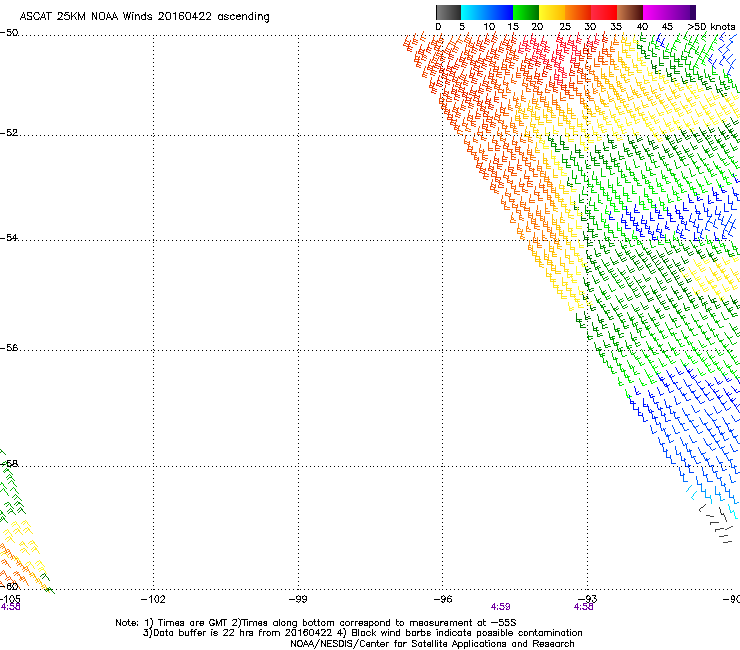Image resolution: width=740 pixels, height=650 pixels.
Task: Click the "45" legend scale label
Action: pyautogui.click(x=667, y=27)
